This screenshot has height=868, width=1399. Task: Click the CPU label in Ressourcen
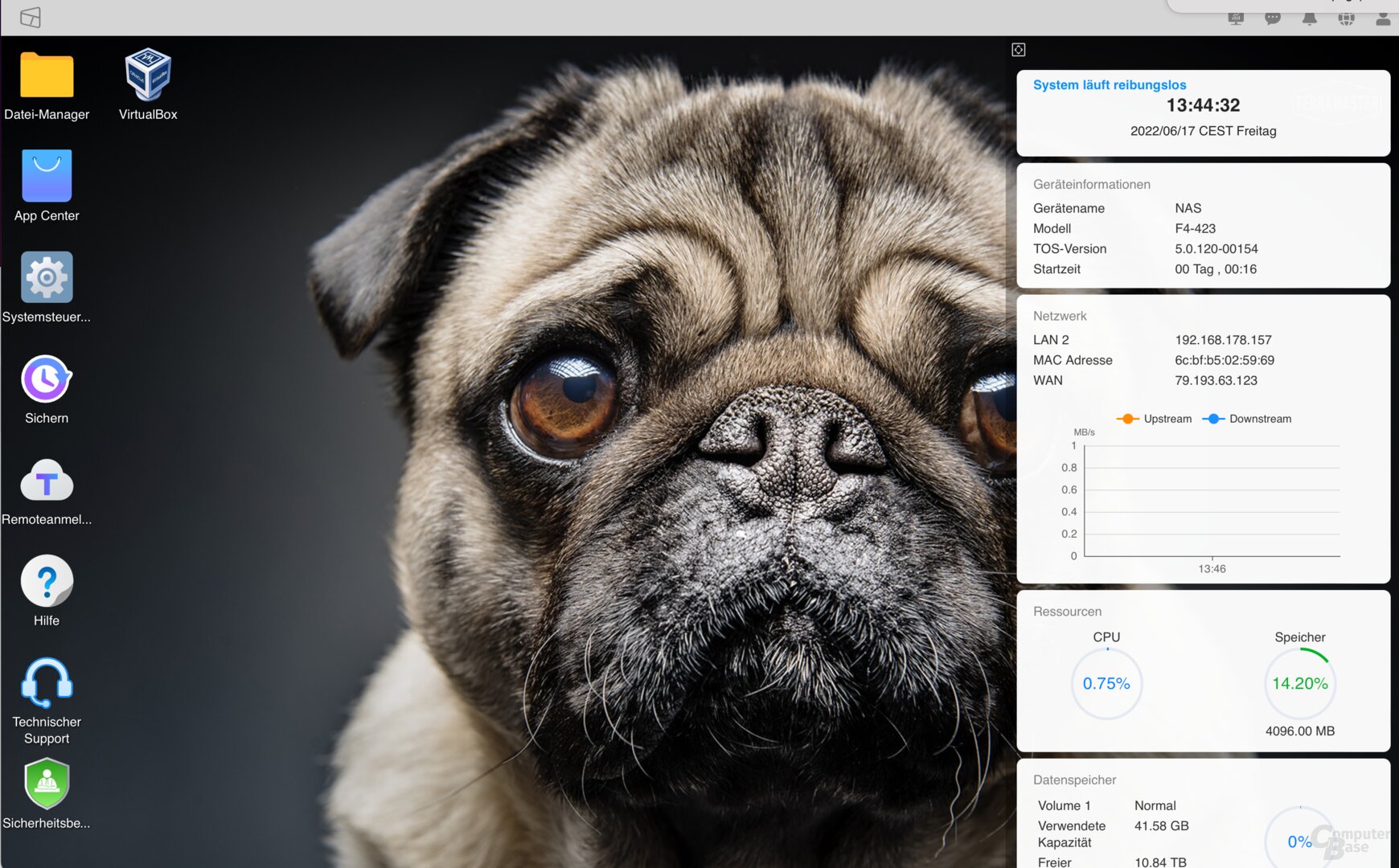[1106, 637]
